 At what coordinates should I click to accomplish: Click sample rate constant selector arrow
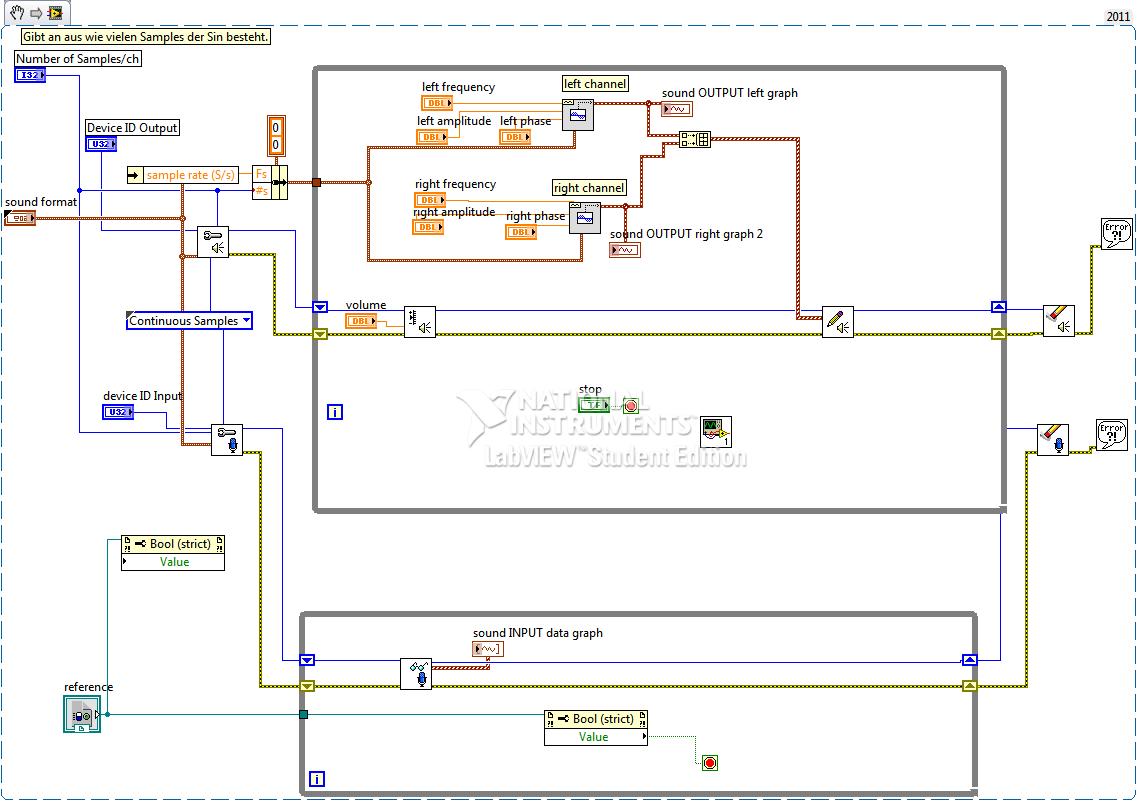point(135,175)
